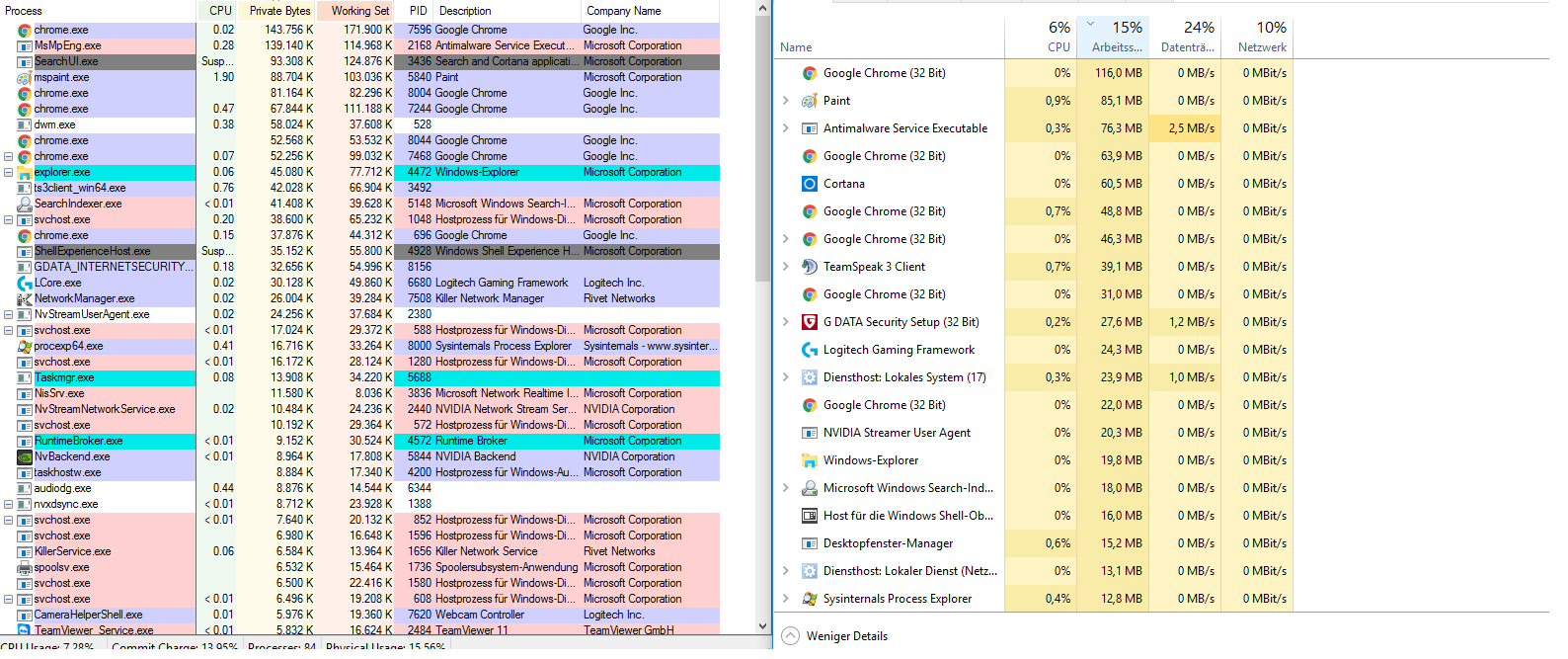1568x659 pixels.
Task: Select Host für die Windows Shell-Ob... row
Action: [1034, 516]
